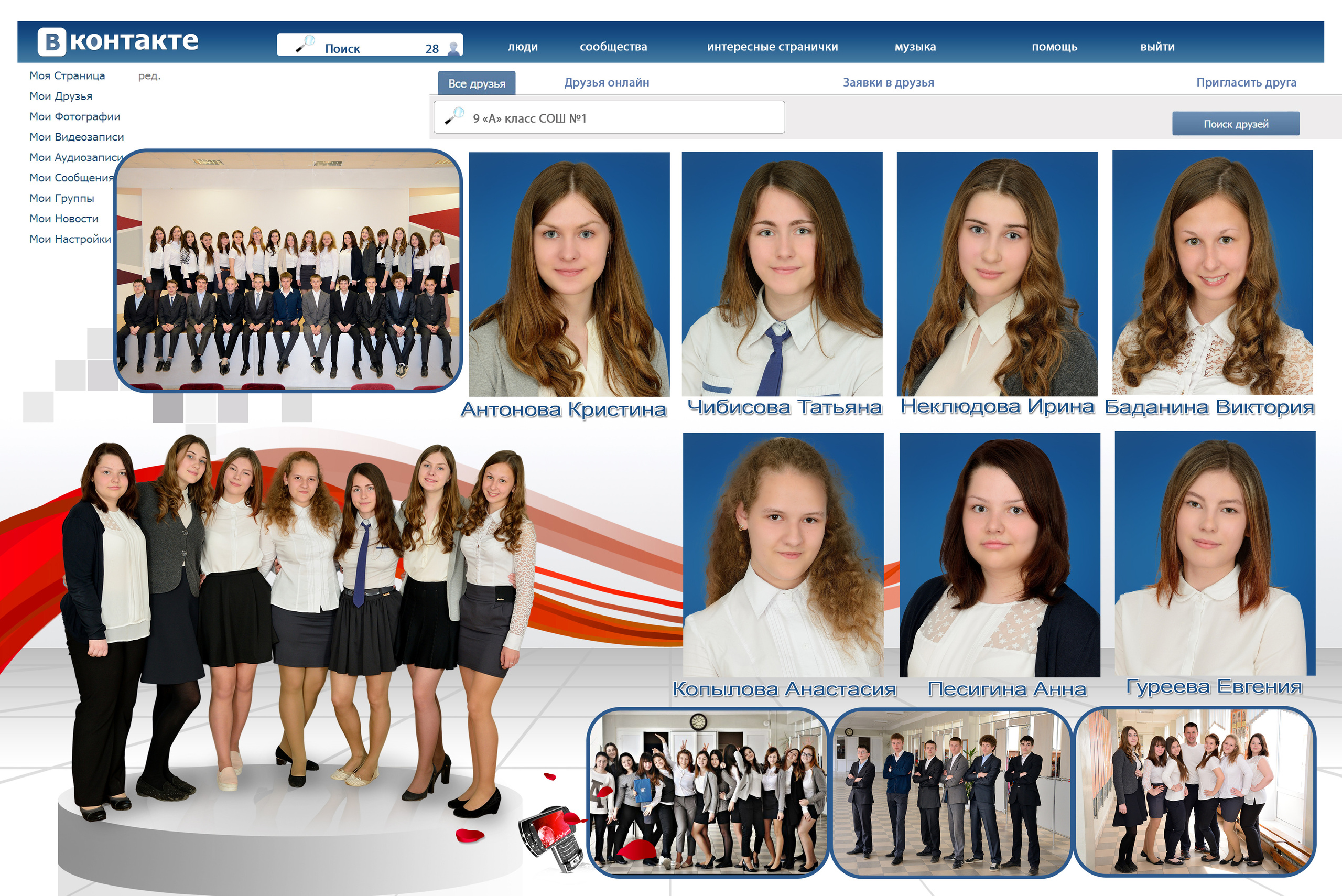Open the Антонова Кристина profile photo
Viewport: 1342px width, 896px height.
point(569,274)
